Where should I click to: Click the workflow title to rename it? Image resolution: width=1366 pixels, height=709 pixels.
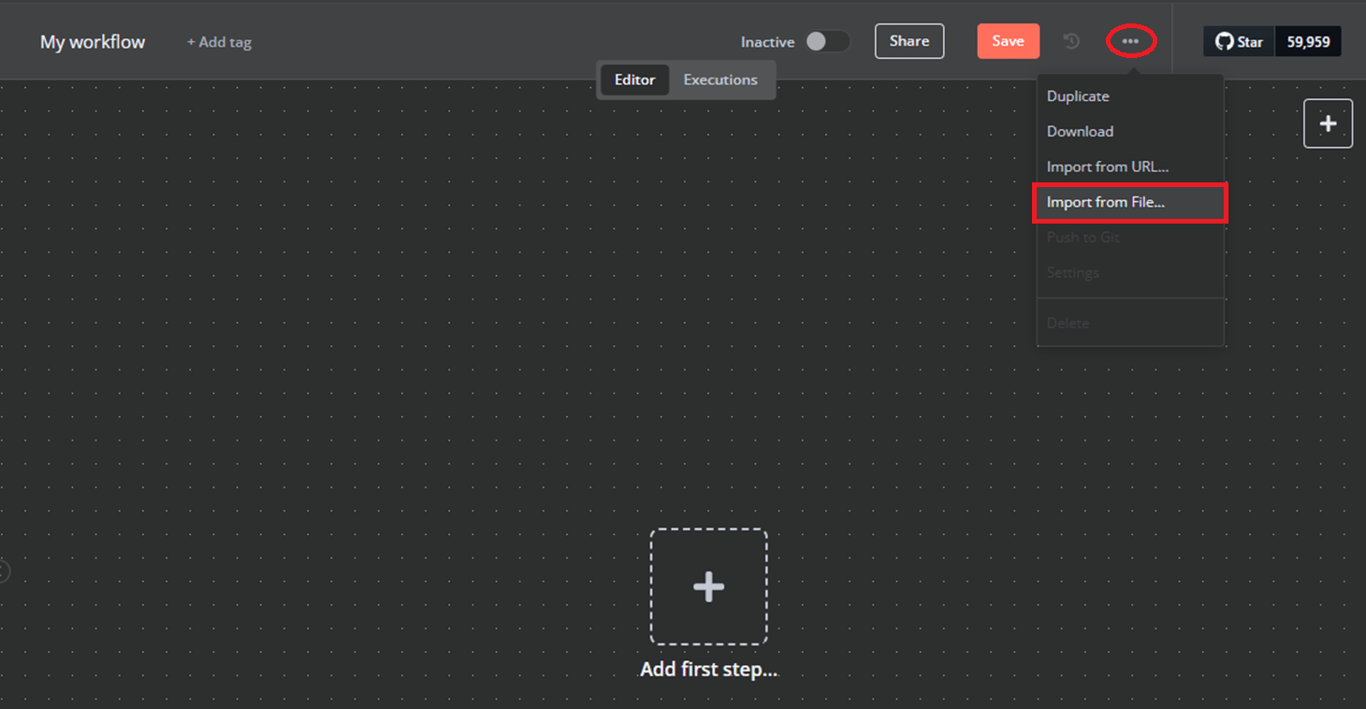pyautogui.click(x=91, y=41)
